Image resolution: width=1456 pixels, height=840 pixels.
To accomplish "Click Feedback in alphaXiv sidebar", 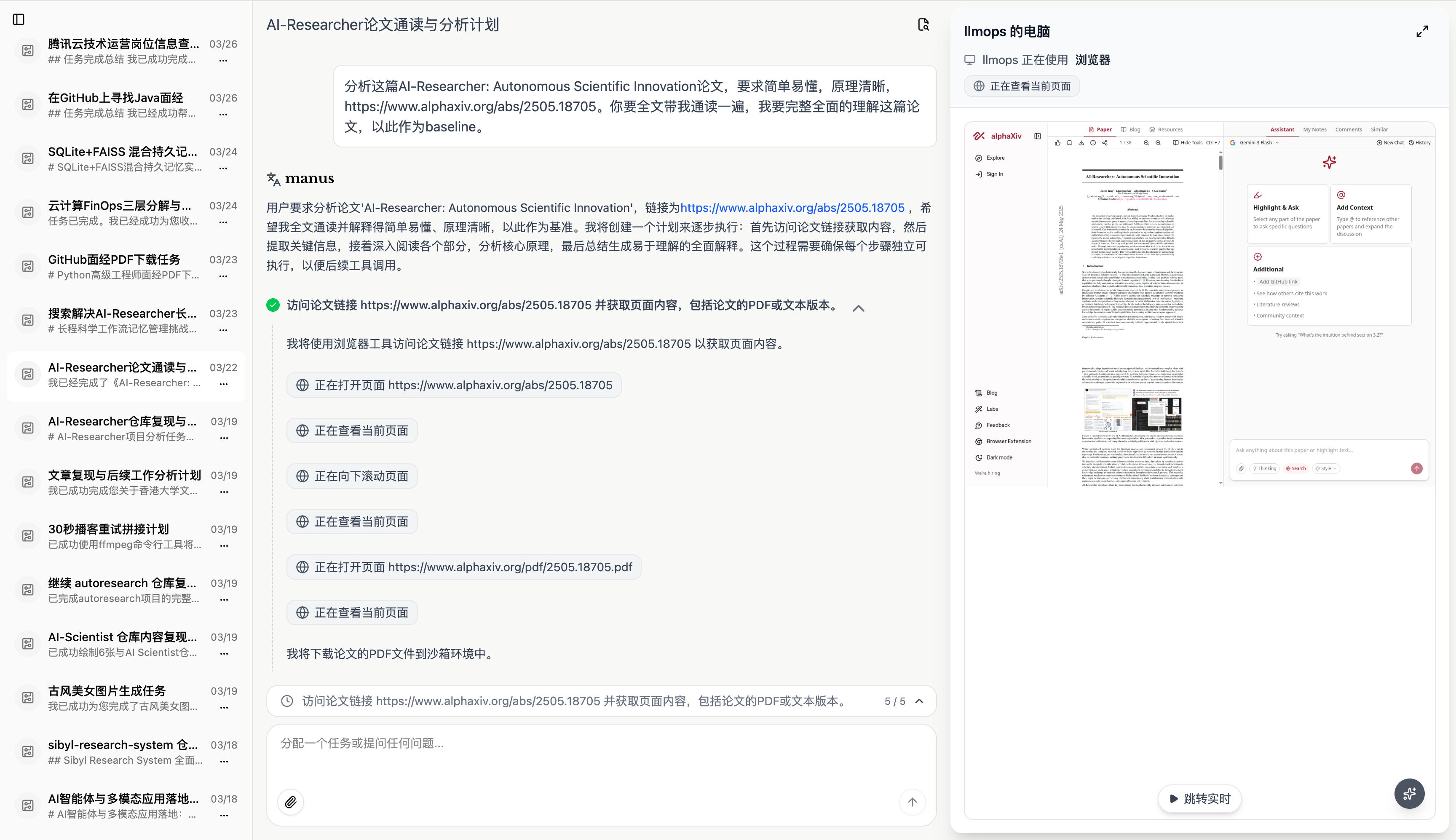I will coord(992,425).
